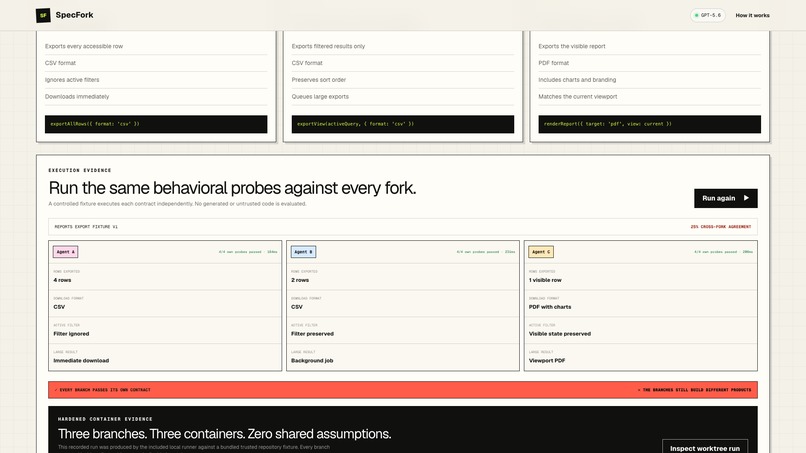Click "Downloads immediately" text
806x453 pixels.
coord(77,97)
